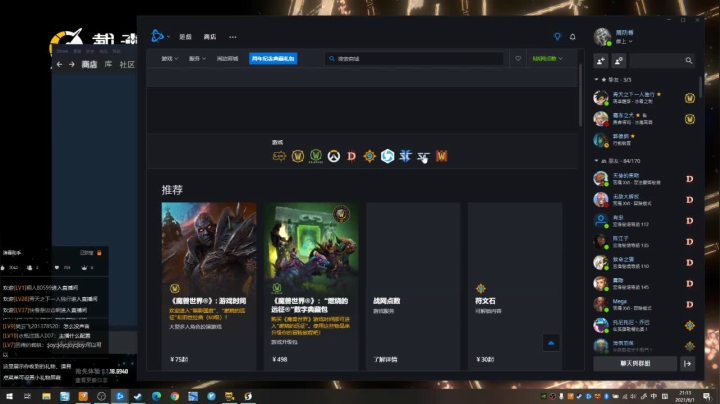Switch to the 游戏 (Games) top tab
This screenshot has width=720, height=404.
[186, 37]
